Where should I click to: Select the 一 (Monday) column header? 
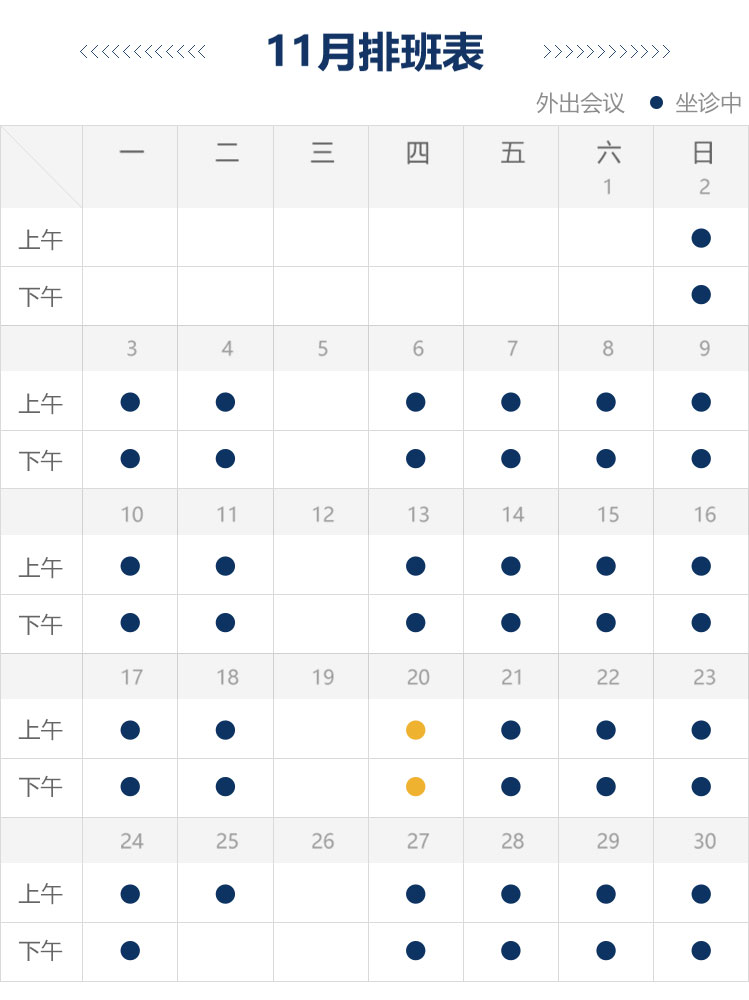pyautogui.click(x=131, y=153)
